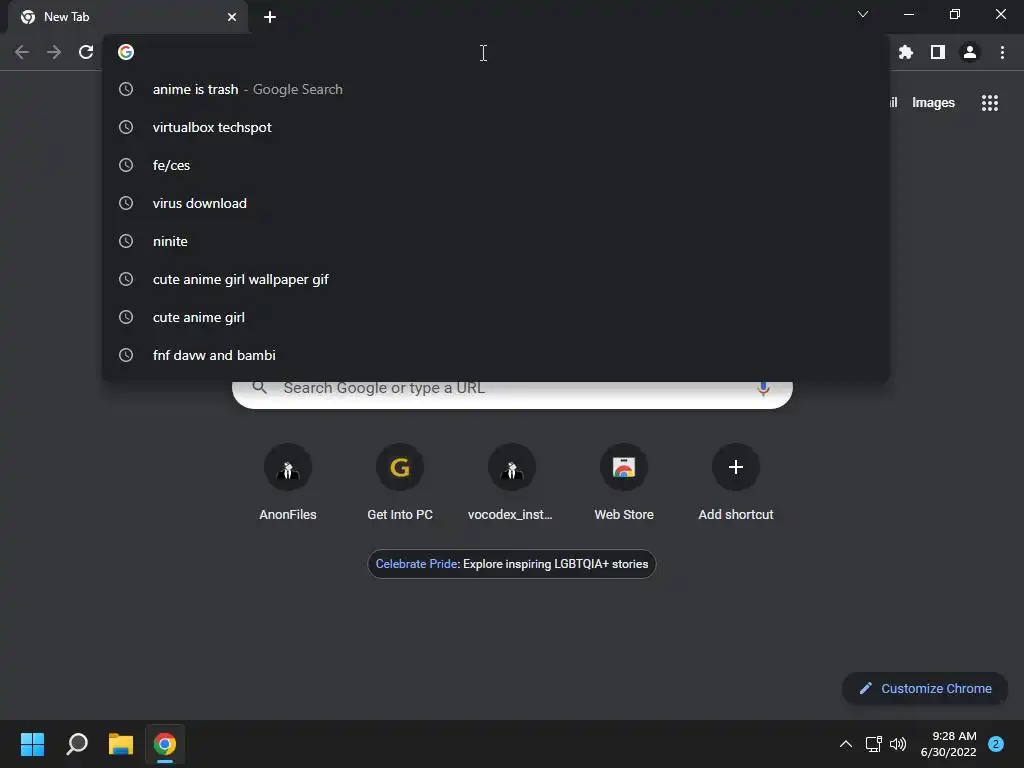Reload the current page
Viewport: 1024px width, 768px height.
pyautogui.click(x=86, y=52)
